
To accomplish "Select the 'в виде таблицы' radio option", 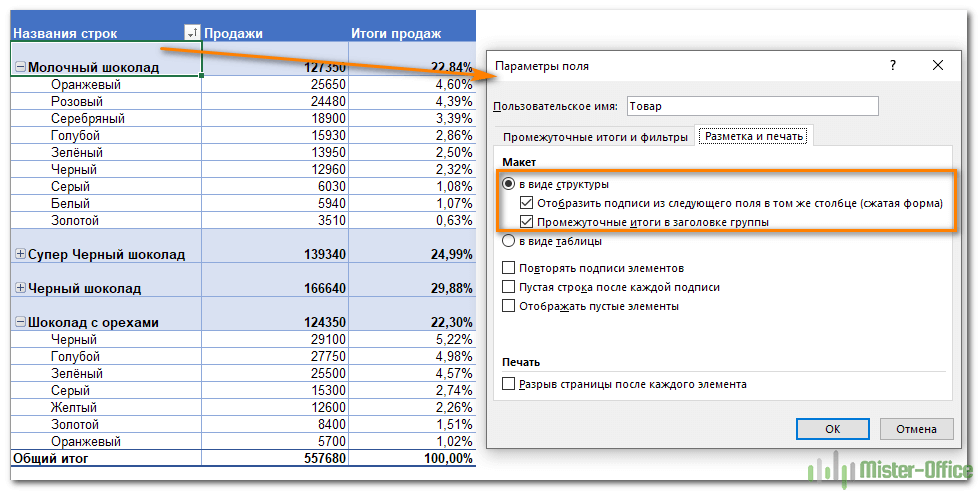I will pos(509,241).
